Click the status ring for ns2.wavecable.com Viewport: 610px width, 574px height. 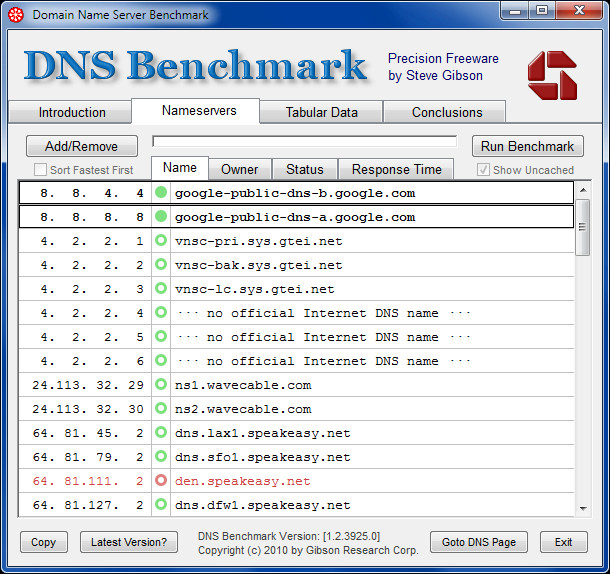(x=161, y=409)
